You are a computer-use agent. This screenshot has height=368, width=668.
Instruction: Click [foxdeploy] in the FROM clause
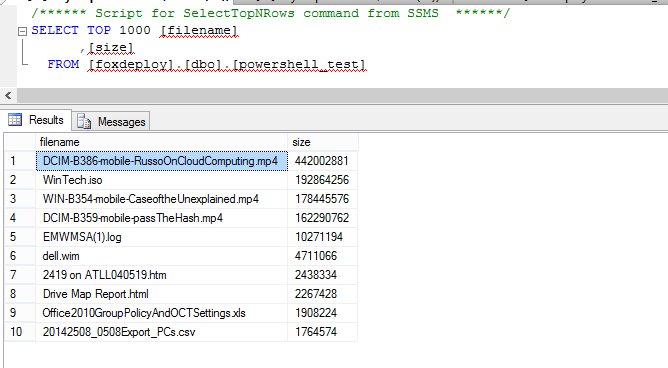pos(131,65)
